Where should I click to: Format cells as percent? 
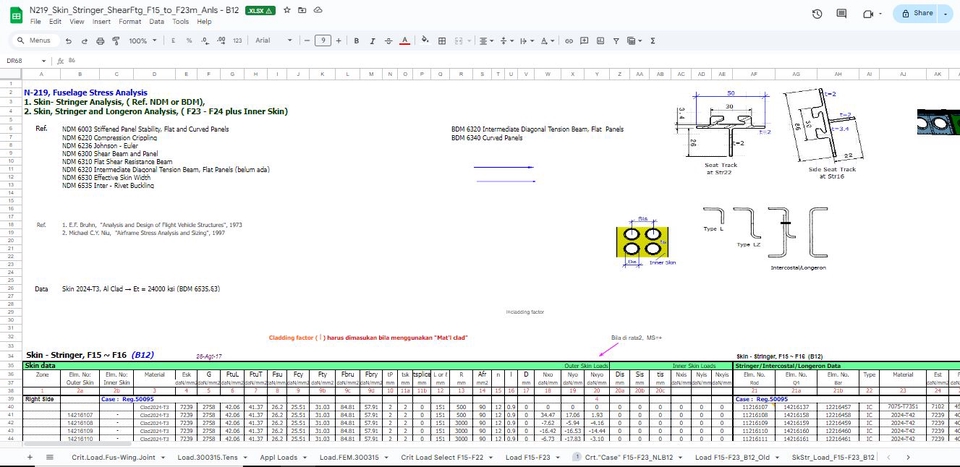pyautogui.click(x=189, y=41)
